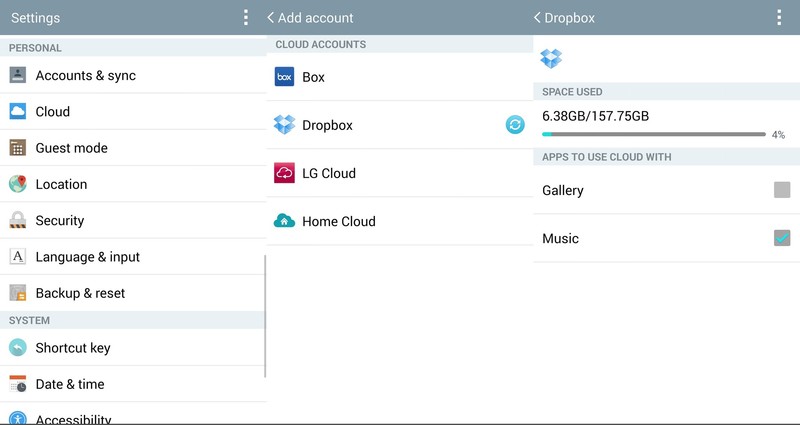Enable the Gallery checkbox
Screen dimensions: 800x425
781,190
